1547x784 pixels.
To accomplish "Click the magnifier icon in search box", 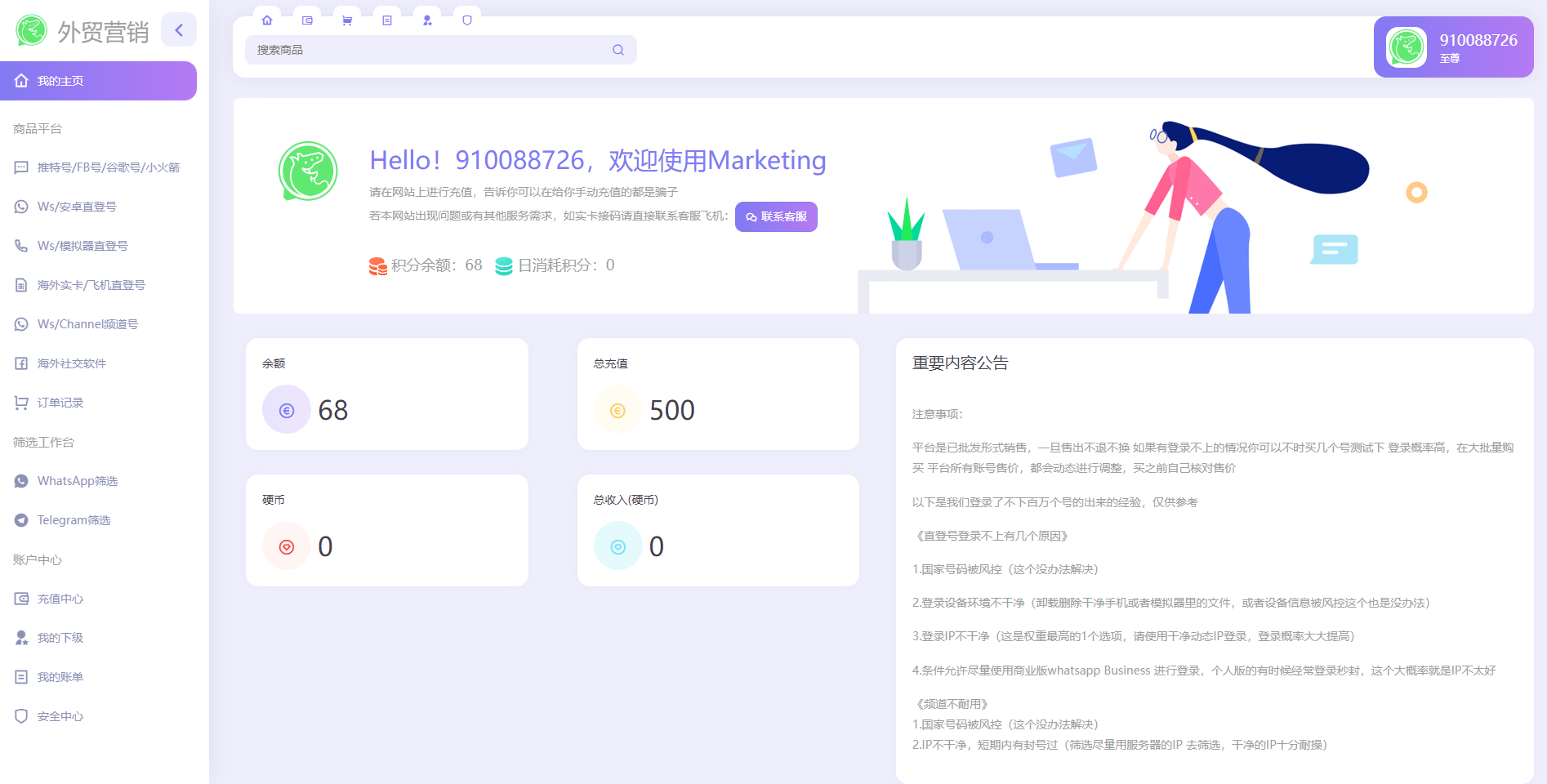I will click(x=618, y=50).
